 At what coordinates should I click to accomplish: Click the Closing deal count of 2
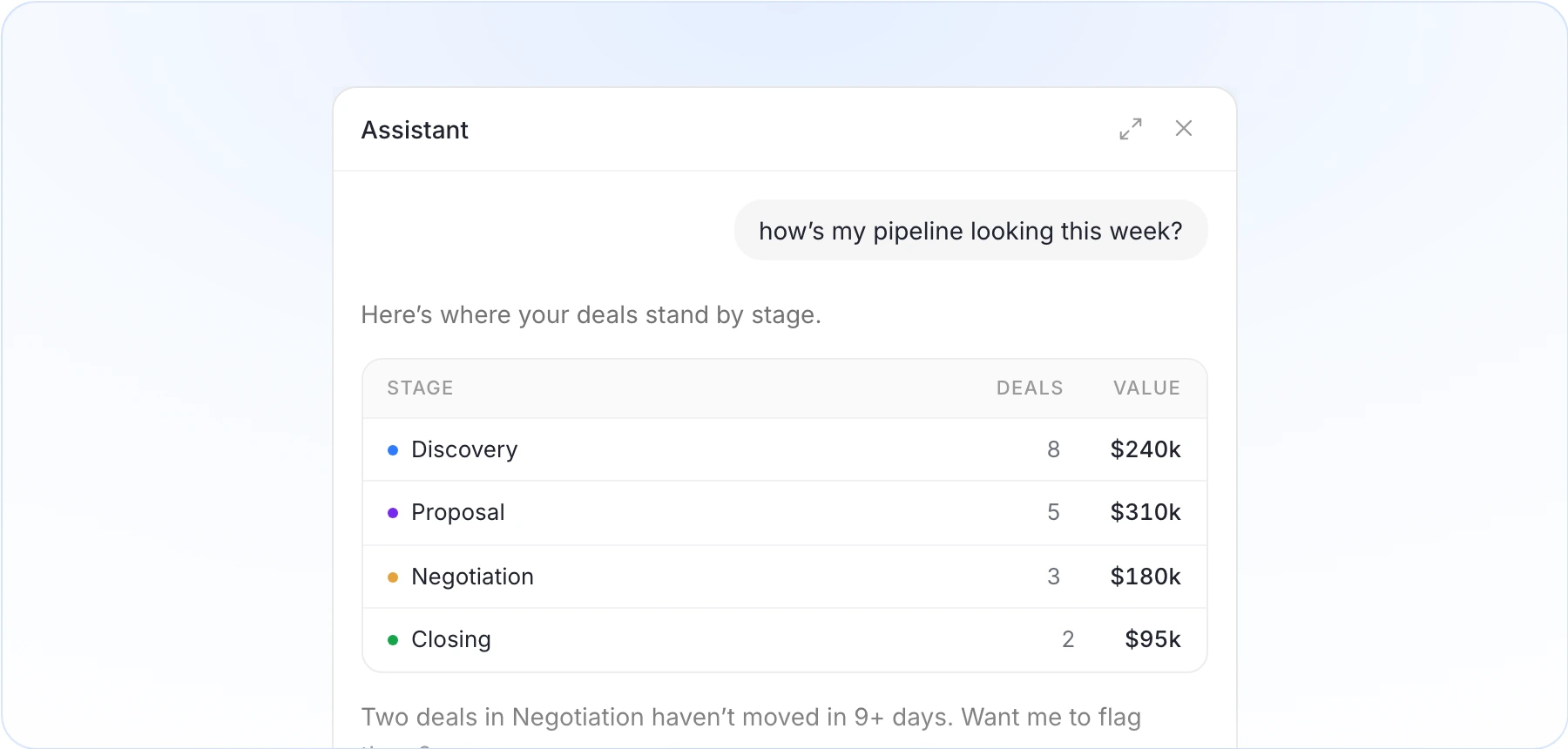(x=1068, y=639)
